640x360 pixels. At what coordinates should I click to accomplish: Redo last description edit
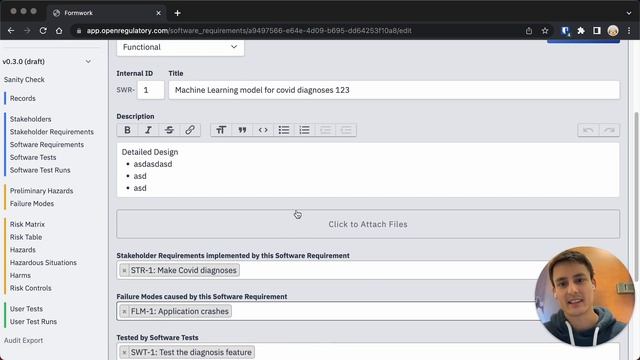[609, 130]
